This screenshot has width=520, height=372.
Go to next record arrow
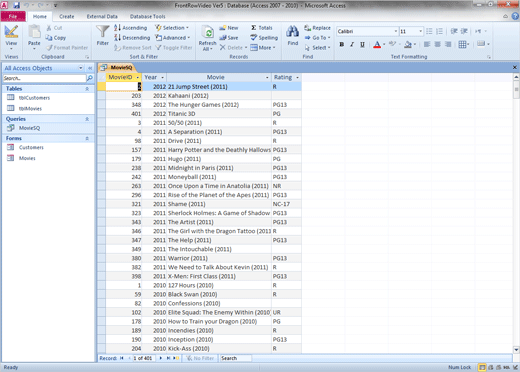pyautogui.click(x=161, y=358)
